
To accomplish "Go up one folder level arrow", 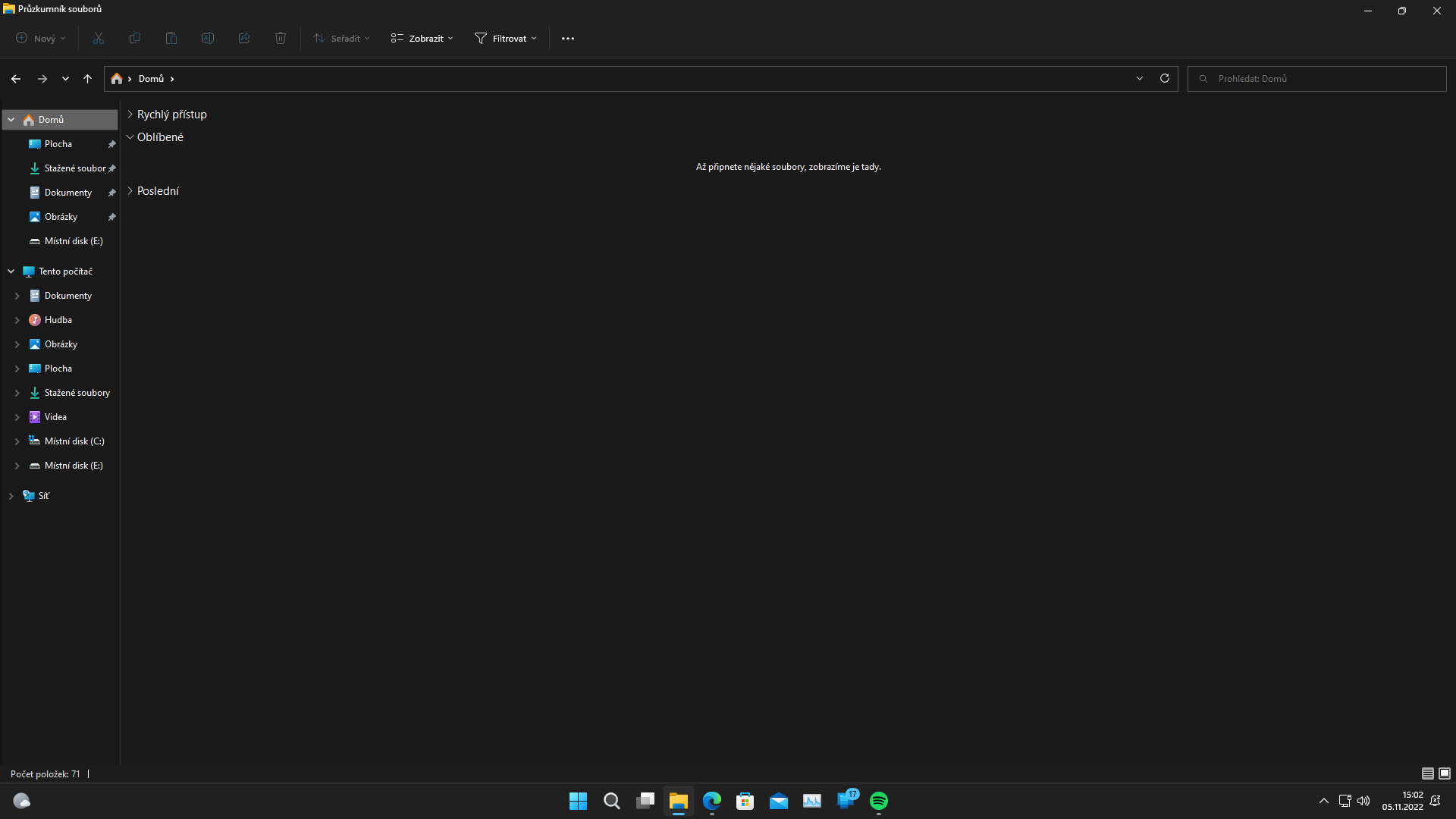I will [88, 79].
